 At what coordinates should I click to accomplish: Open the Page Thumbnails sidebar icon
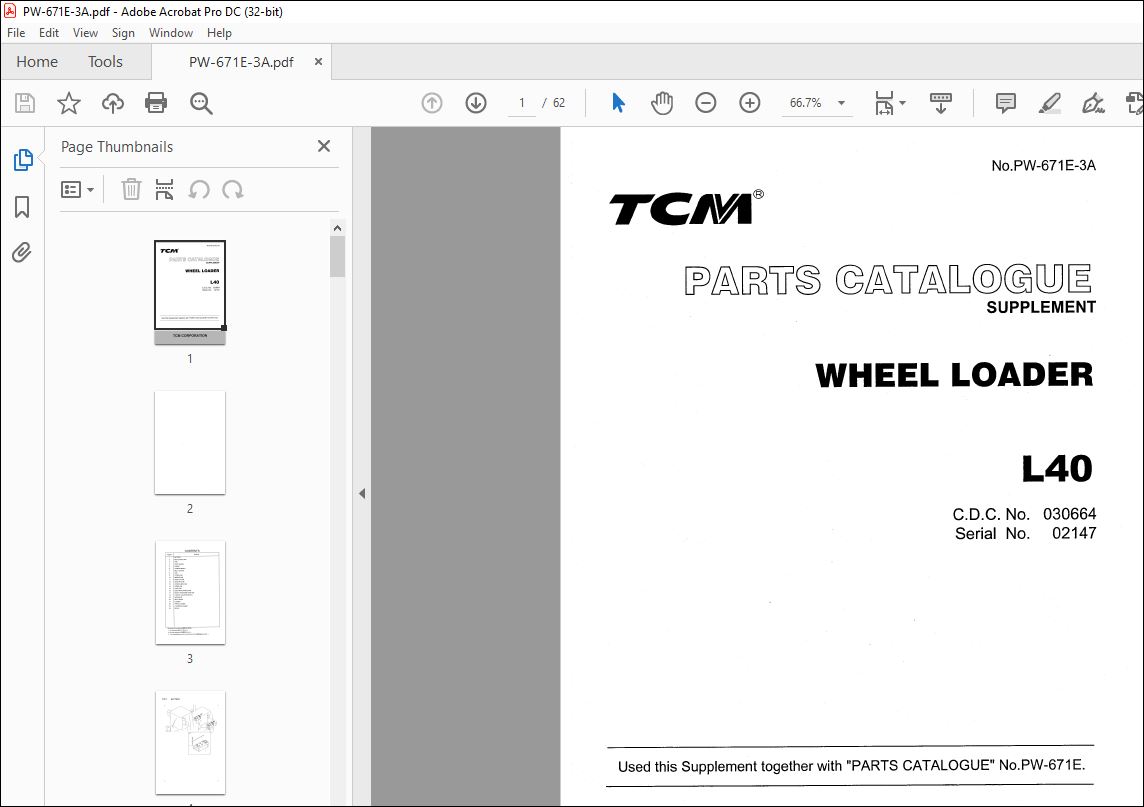[x=23, y=160]
